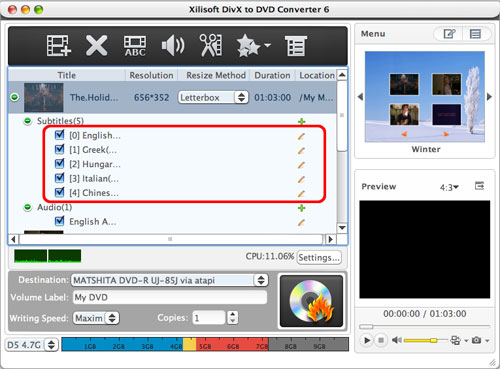Mute preview volume speaker icon
Viewport: 500px width, 369px height.
(x=396, y=340)
